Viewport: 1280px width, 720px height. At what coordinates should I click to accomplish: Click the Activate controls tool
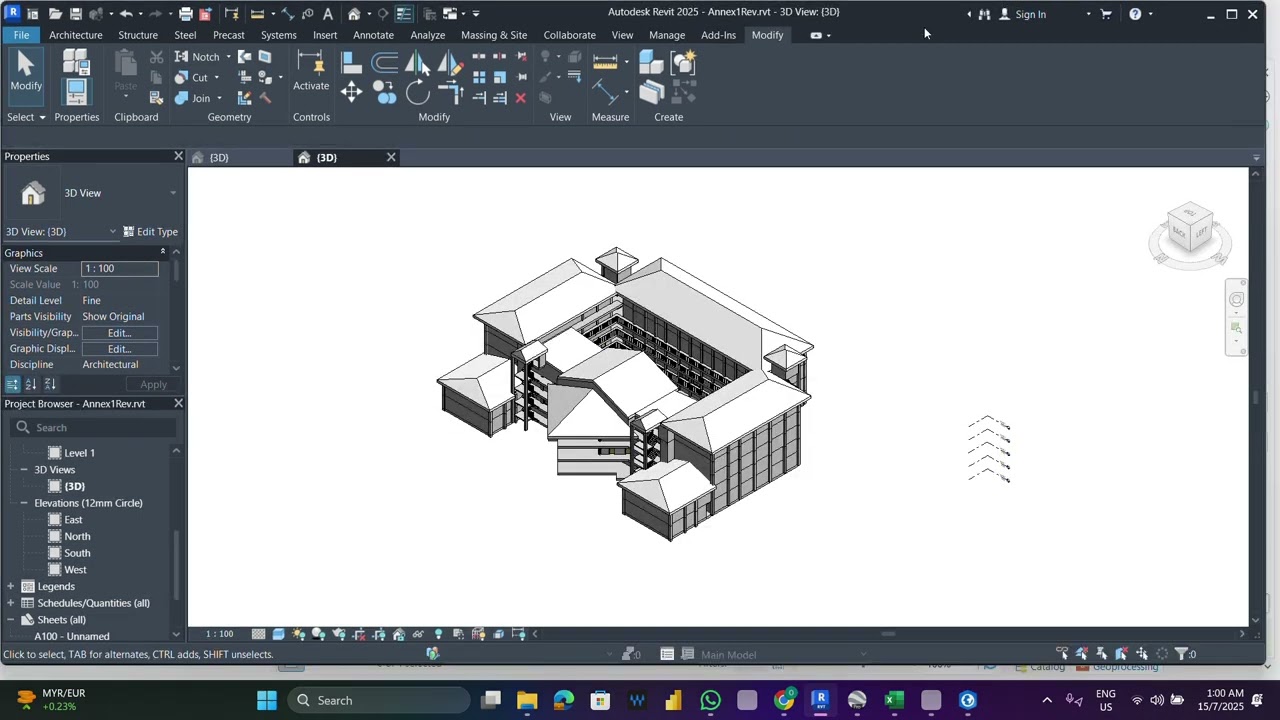click(x=311, y=72)
